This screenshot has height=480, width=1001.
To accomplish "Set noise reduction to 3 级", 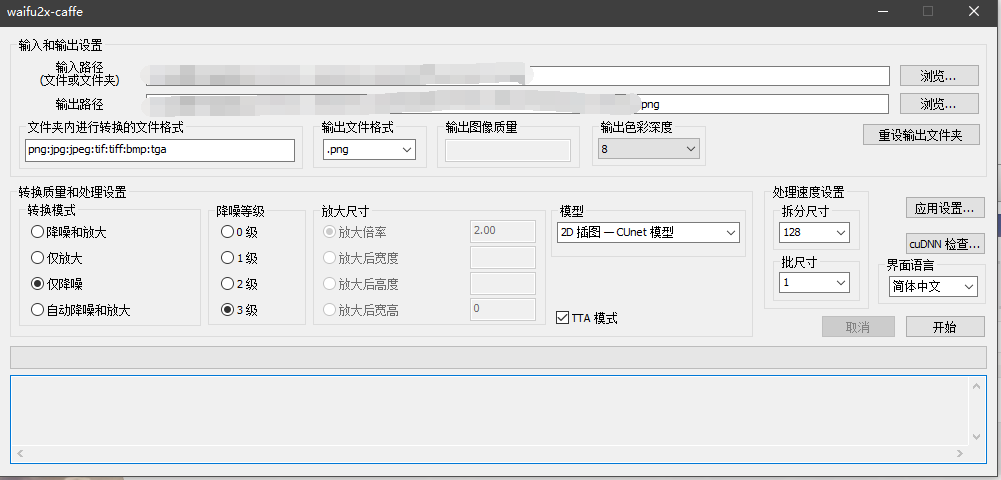I will point(239,310).
